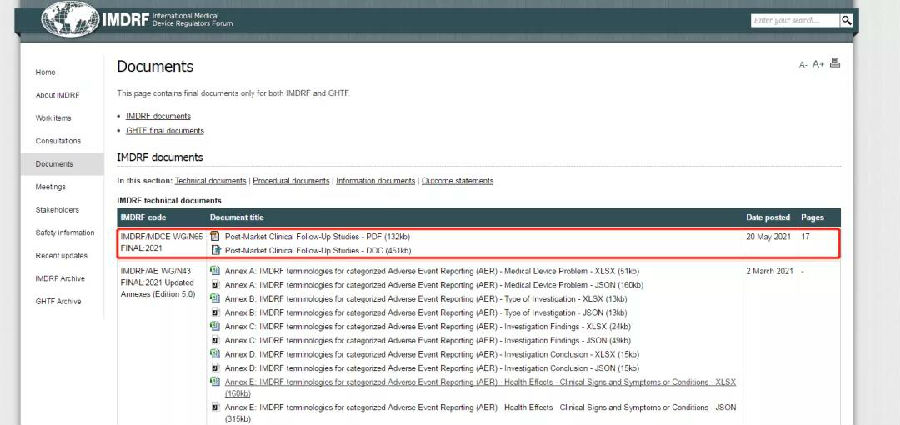900x425 pixels.
Task: Click the 2 March 2021 date cell
Action: (770, 271)
